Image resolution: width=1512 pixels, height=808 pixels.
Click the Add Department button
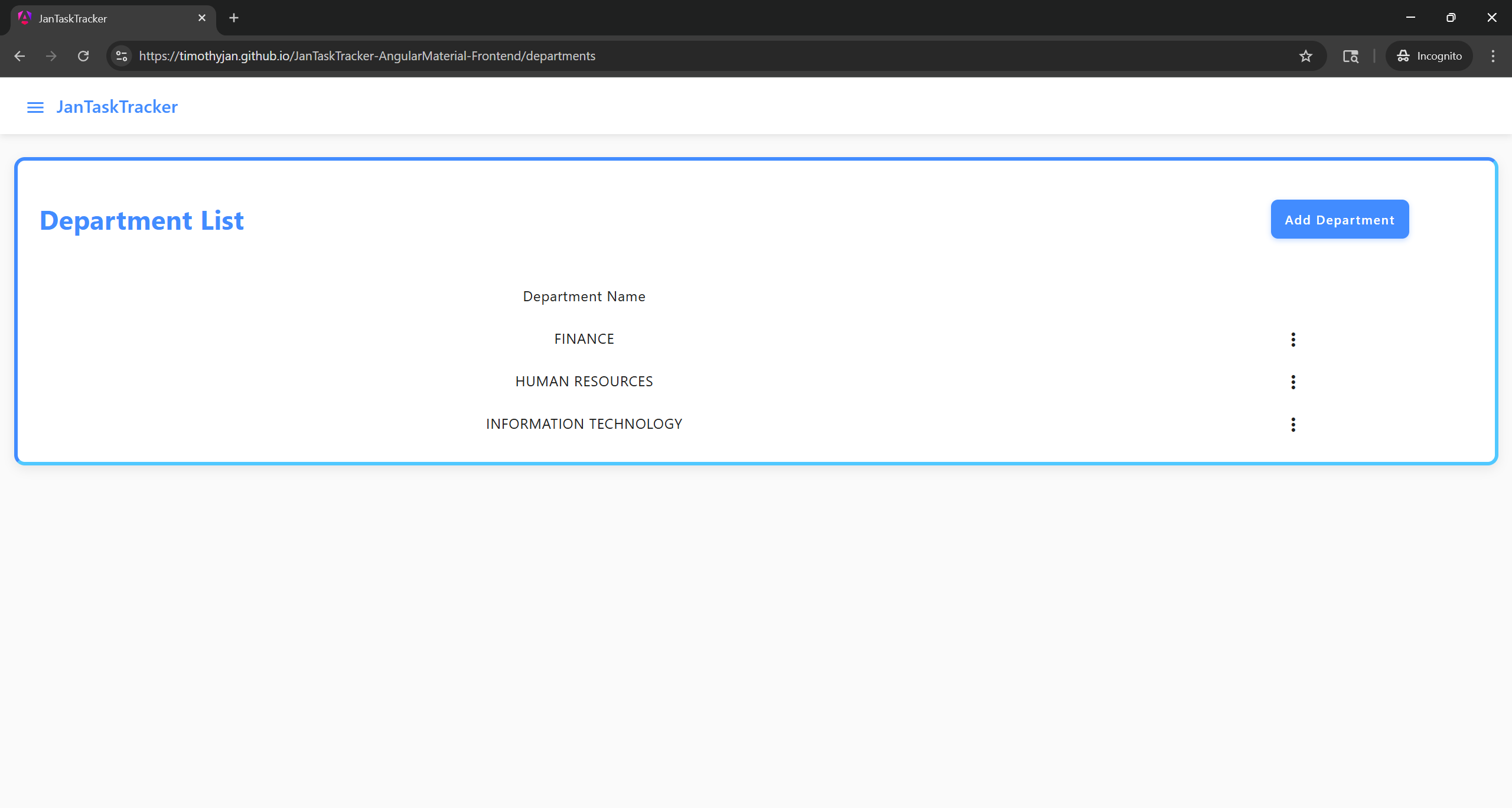(x=1339, y=220)
